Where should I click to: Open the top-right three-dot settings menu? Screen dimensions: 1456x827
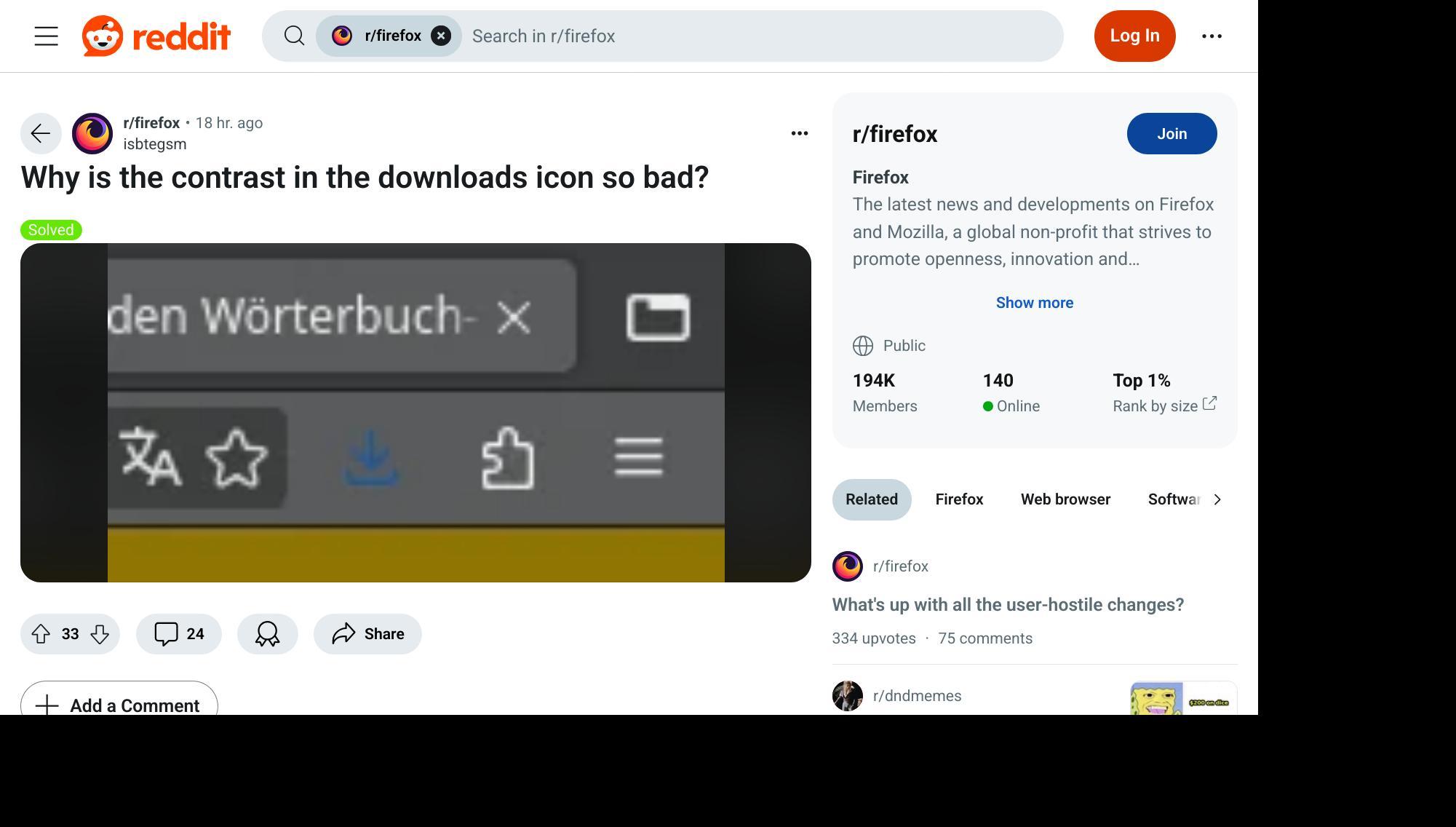pyautogui.click(x=1212, y=36)
